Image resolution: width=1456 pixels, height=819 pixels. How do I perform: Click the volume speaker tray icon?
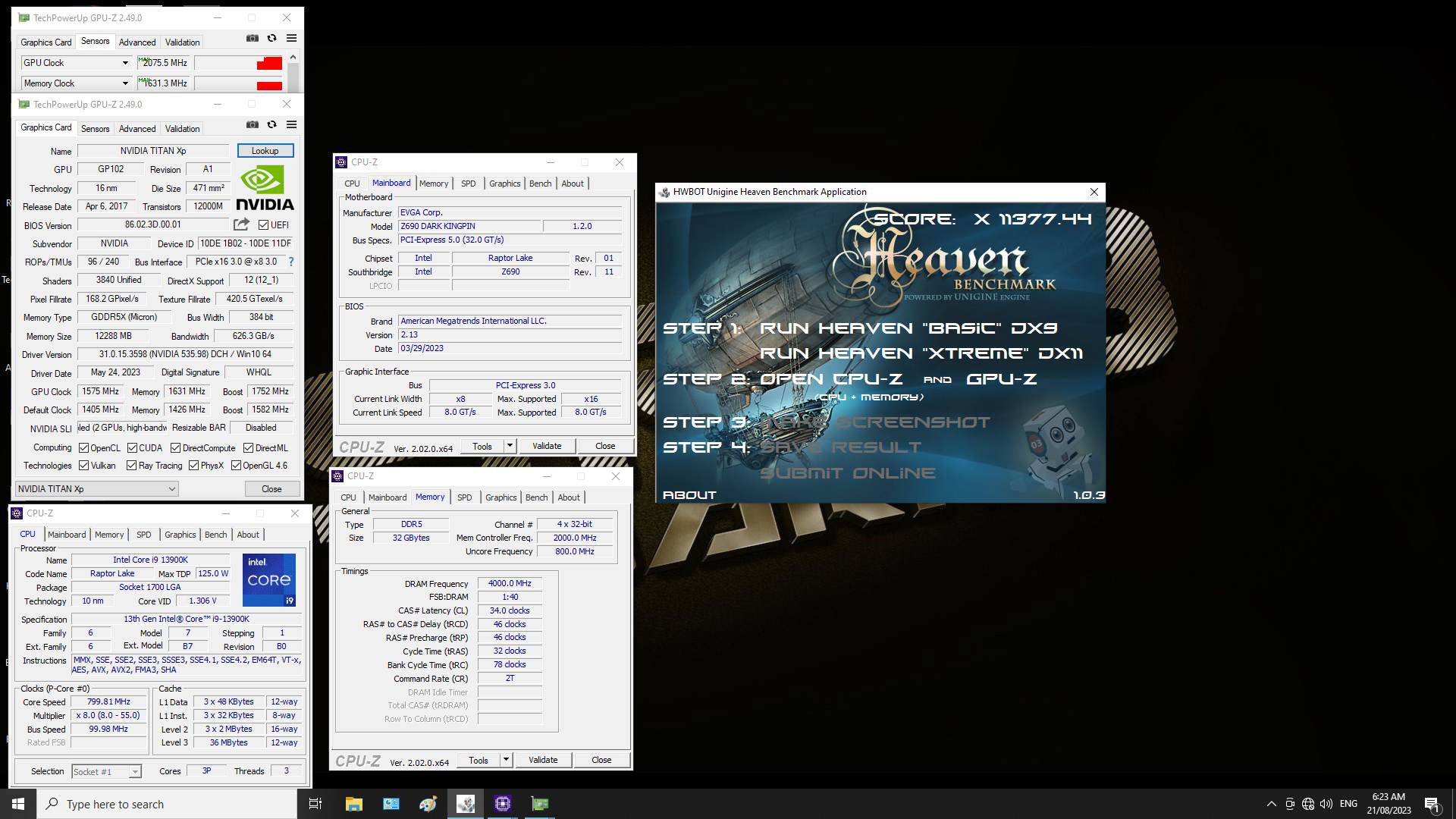coord(1326,804)
